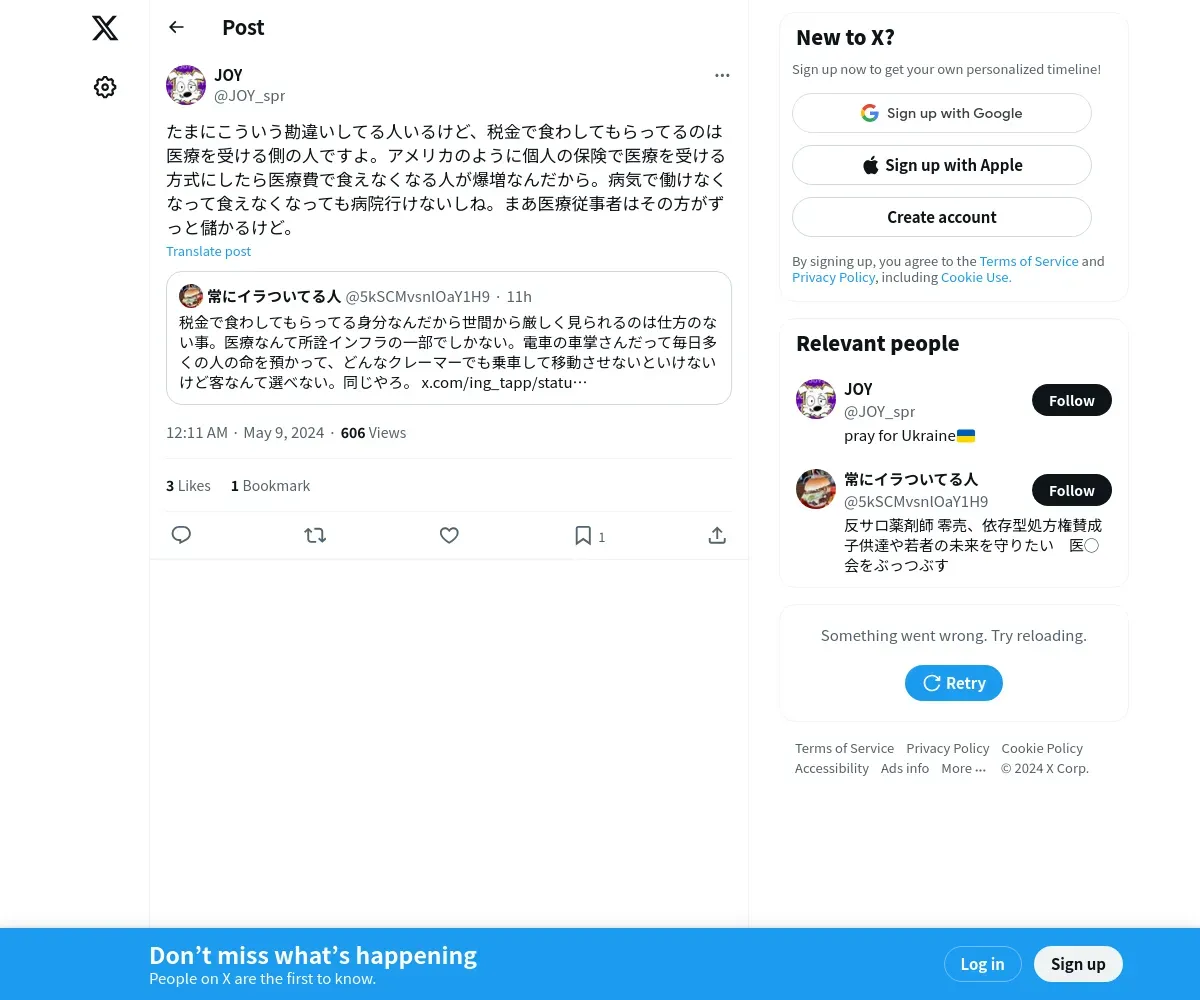Open the settings gear icon in sidebar
Screen dimensions: 1200x1000
[105, 87]
